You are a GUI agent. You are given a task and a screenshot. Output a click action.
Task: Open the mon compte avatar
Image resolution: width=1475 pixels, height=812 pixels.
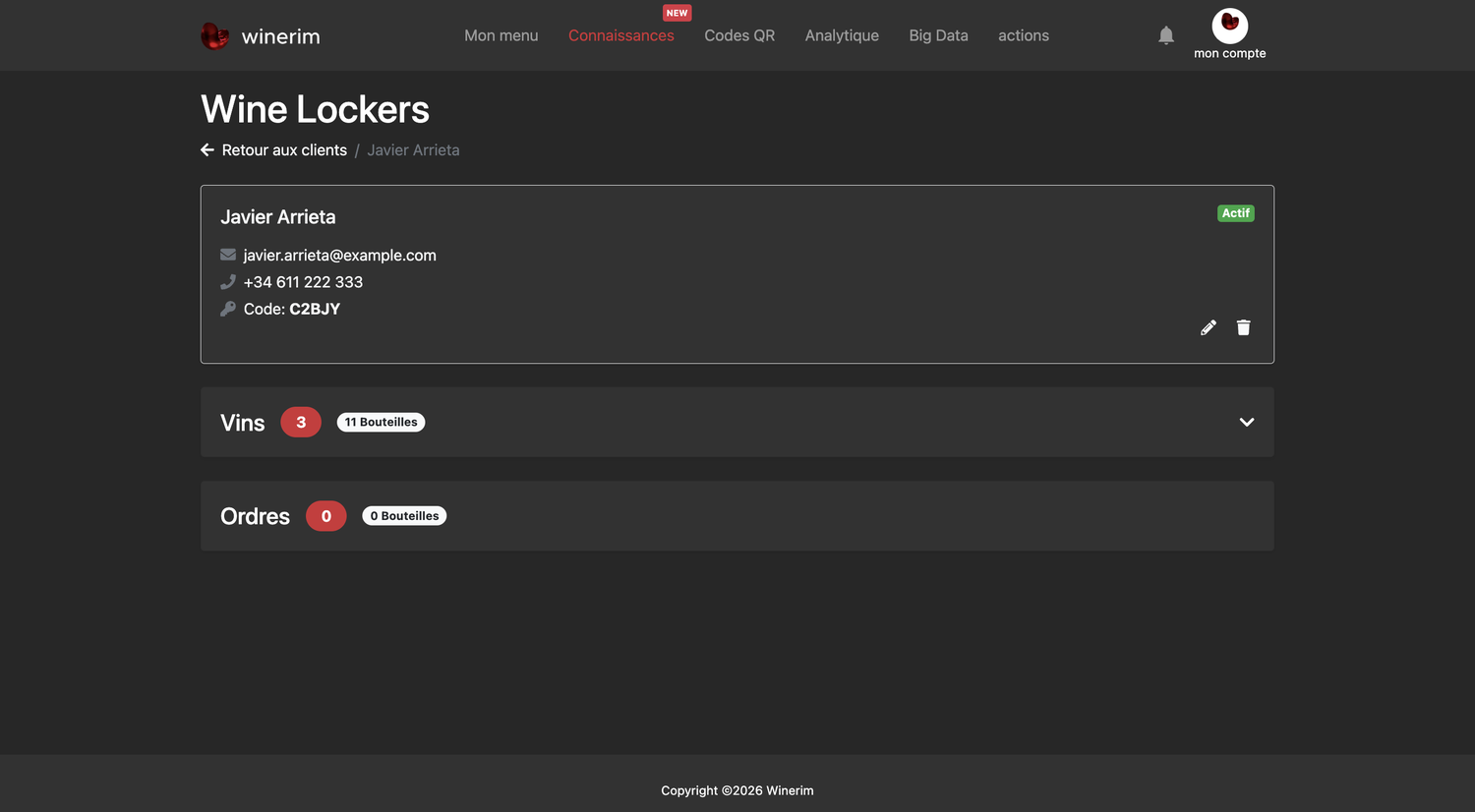1230,26
